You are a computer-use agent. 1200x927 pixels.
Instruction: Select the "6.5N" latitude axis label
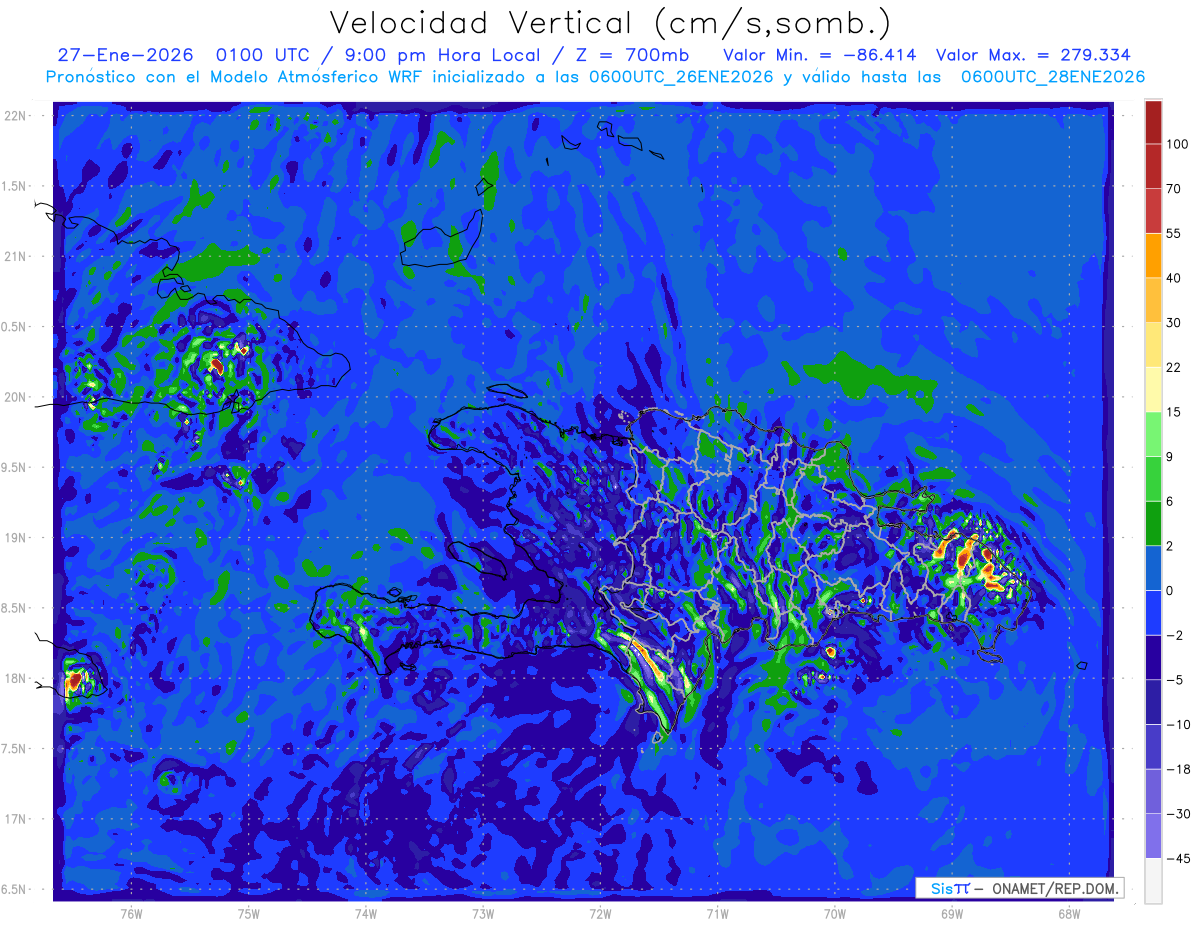[x=15, y=889]
